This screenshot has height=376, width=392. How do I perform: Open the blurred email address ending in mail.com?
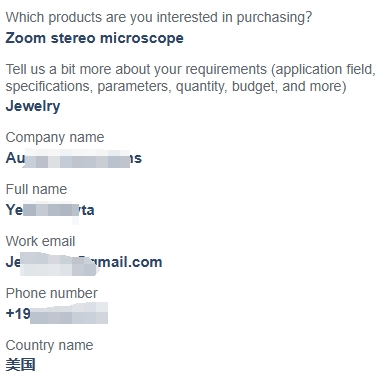coord(84,262)
